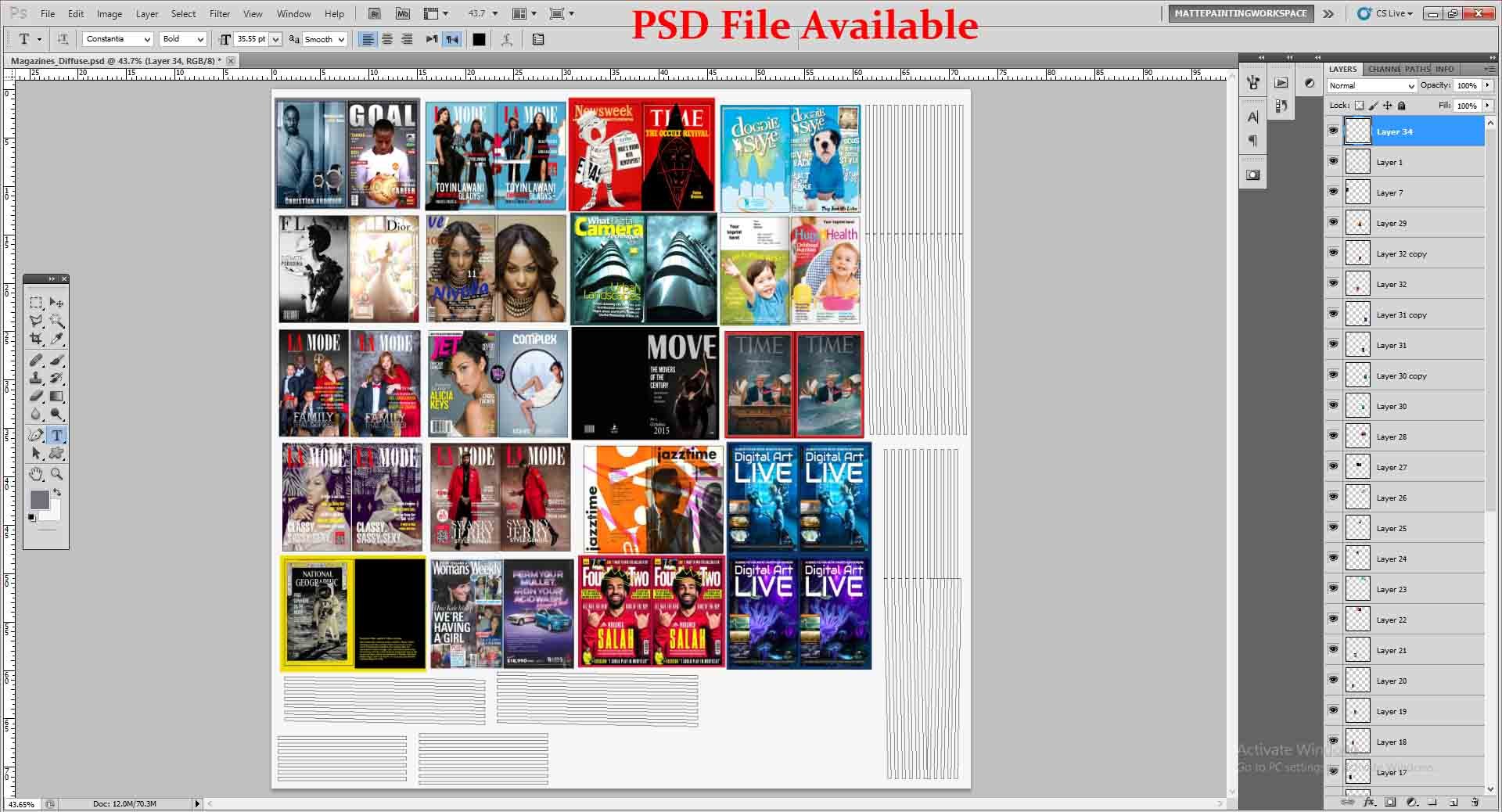This screenshot has width=1502, height=812.
Task: Hide Layer 1 visibility eye
Action: click(1334, 161)
